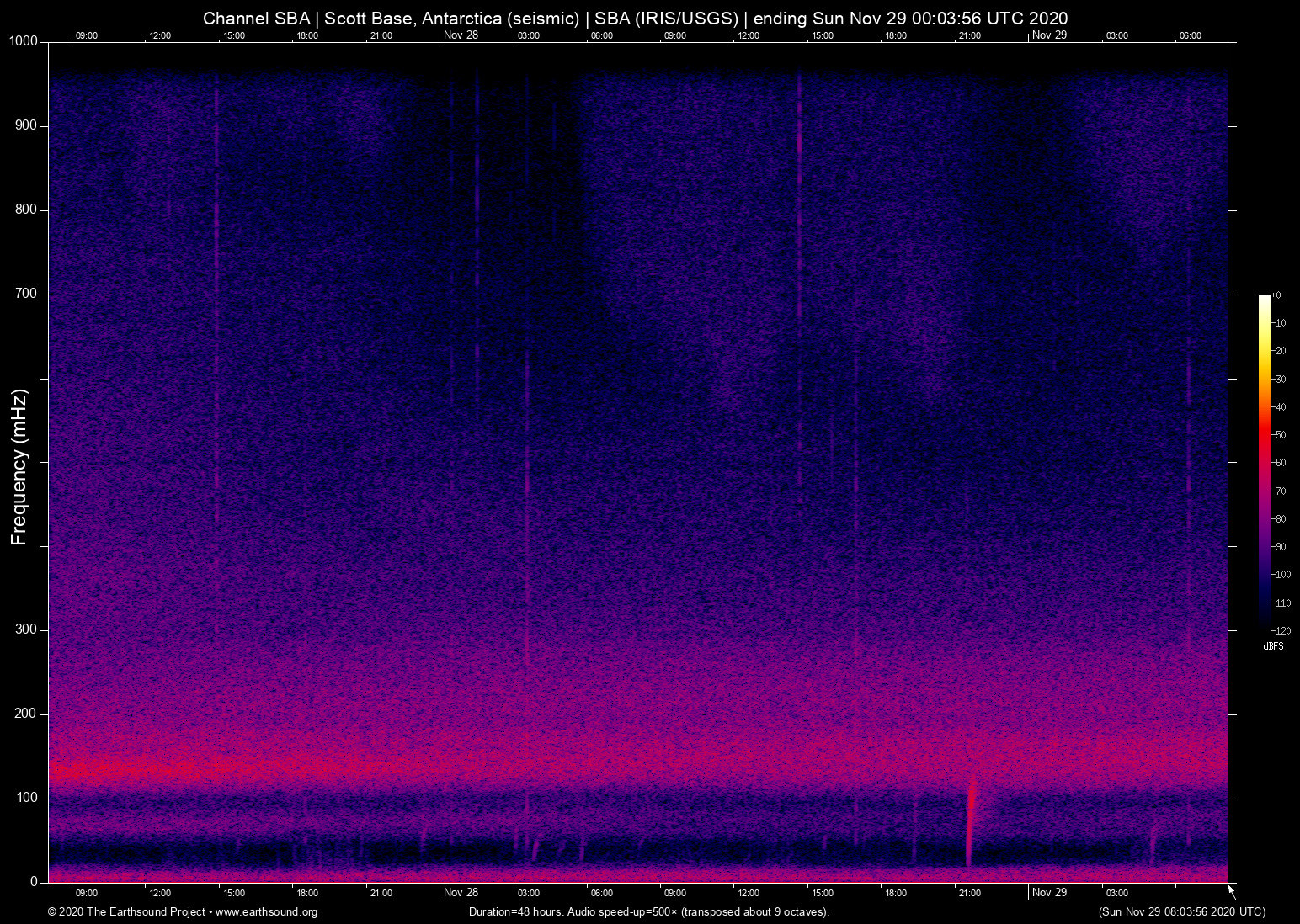Image resolution: width=1300 pixels, height=924 pixels.
Task: Select the "Frequency (mHz)" vertical axis label
Action: 19,467
